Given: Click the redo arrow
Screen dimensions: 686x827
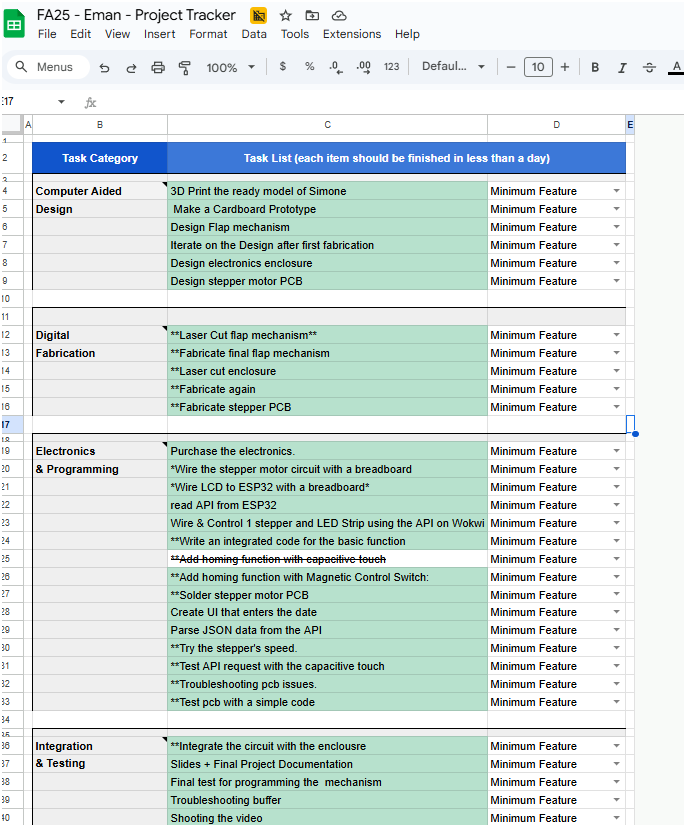Looking at the screenshot, I should [x=131, y=68].
